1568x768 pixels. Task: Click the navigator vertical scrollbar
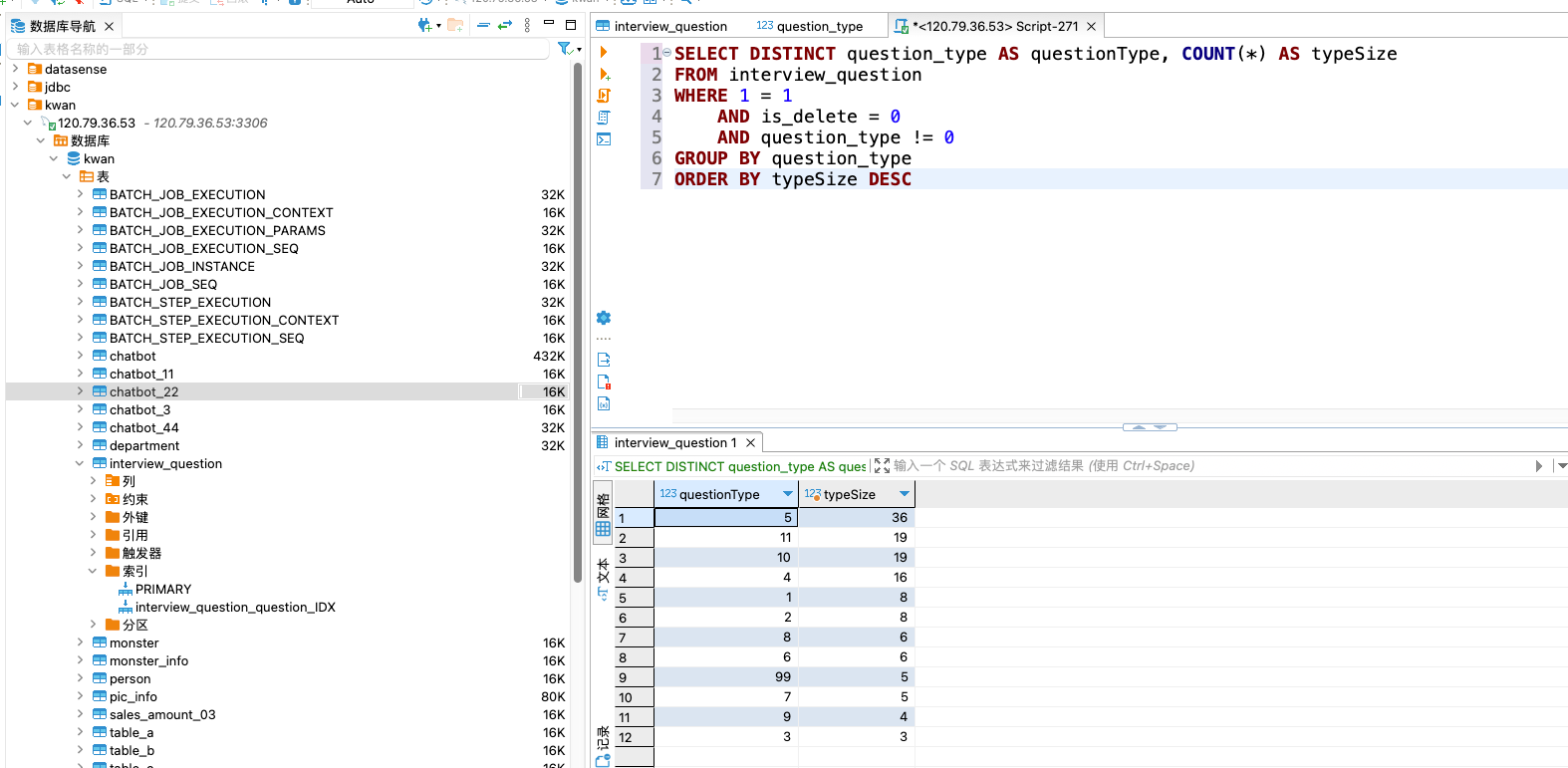click(578, 324)
